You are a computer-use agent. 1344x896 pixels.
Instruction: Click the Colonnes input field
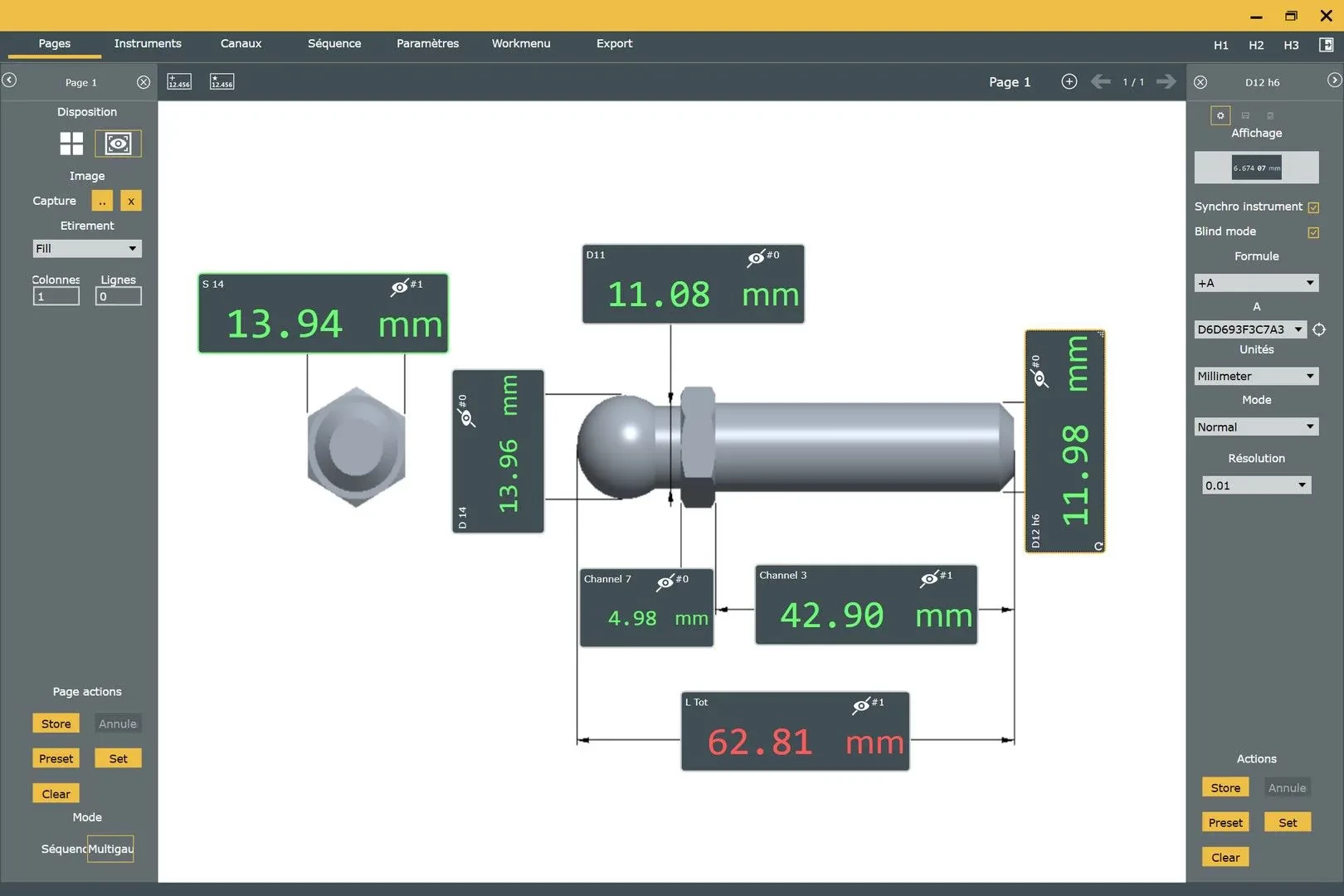pos(56,296)
